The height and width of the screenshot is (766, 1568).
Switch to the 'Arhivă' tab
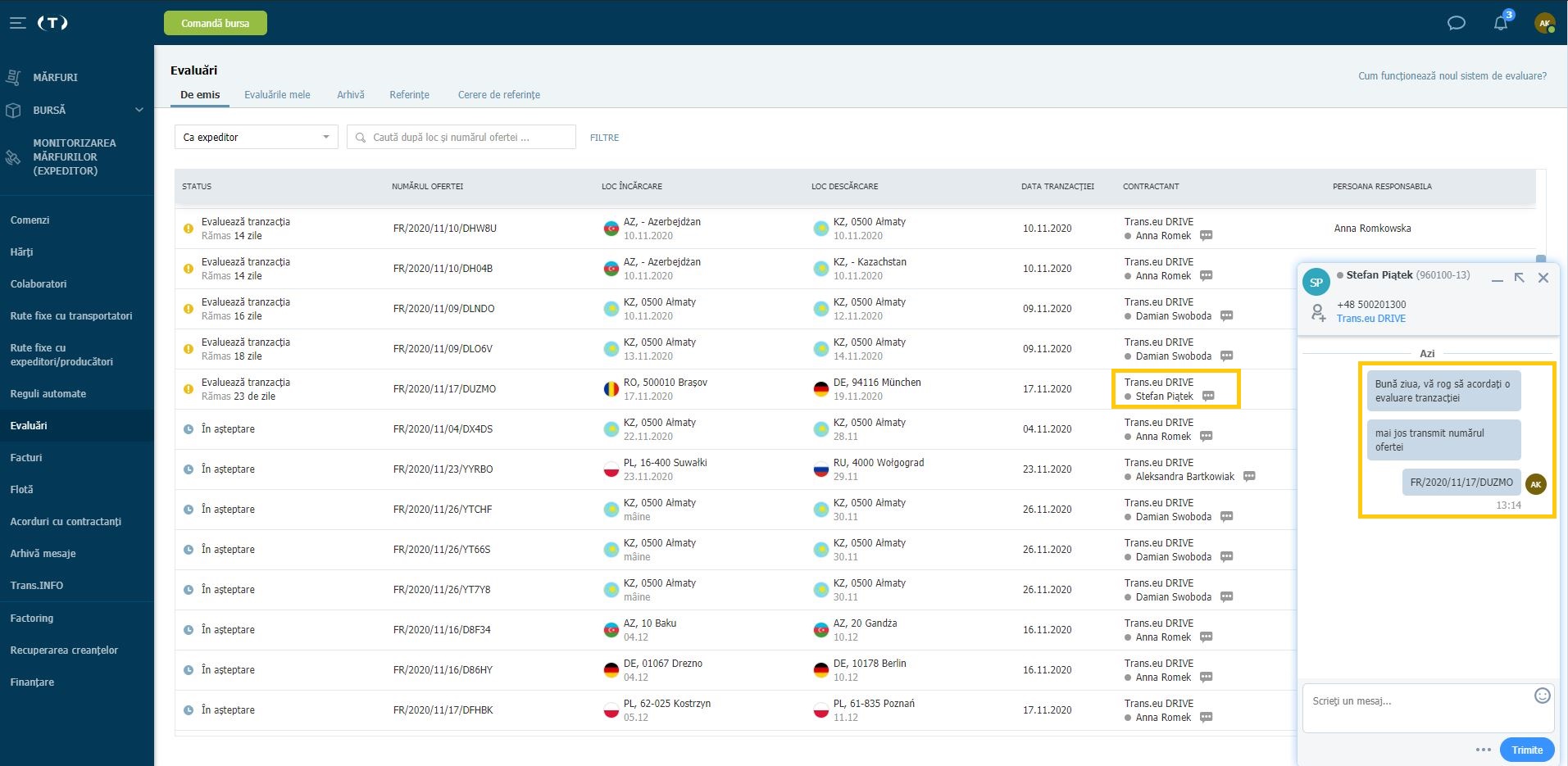point(351,95)
